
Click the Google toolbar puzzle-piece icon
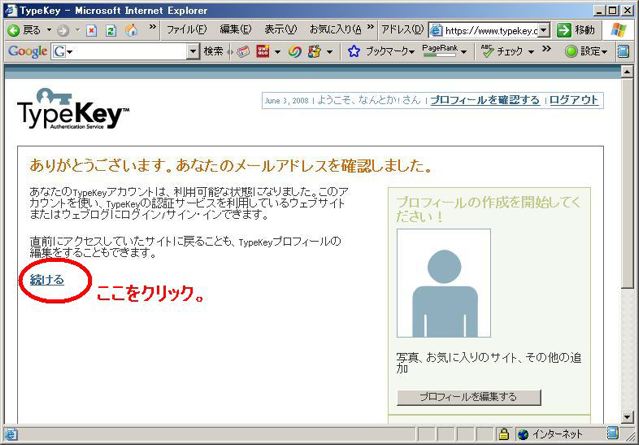[x=315, y=51]
